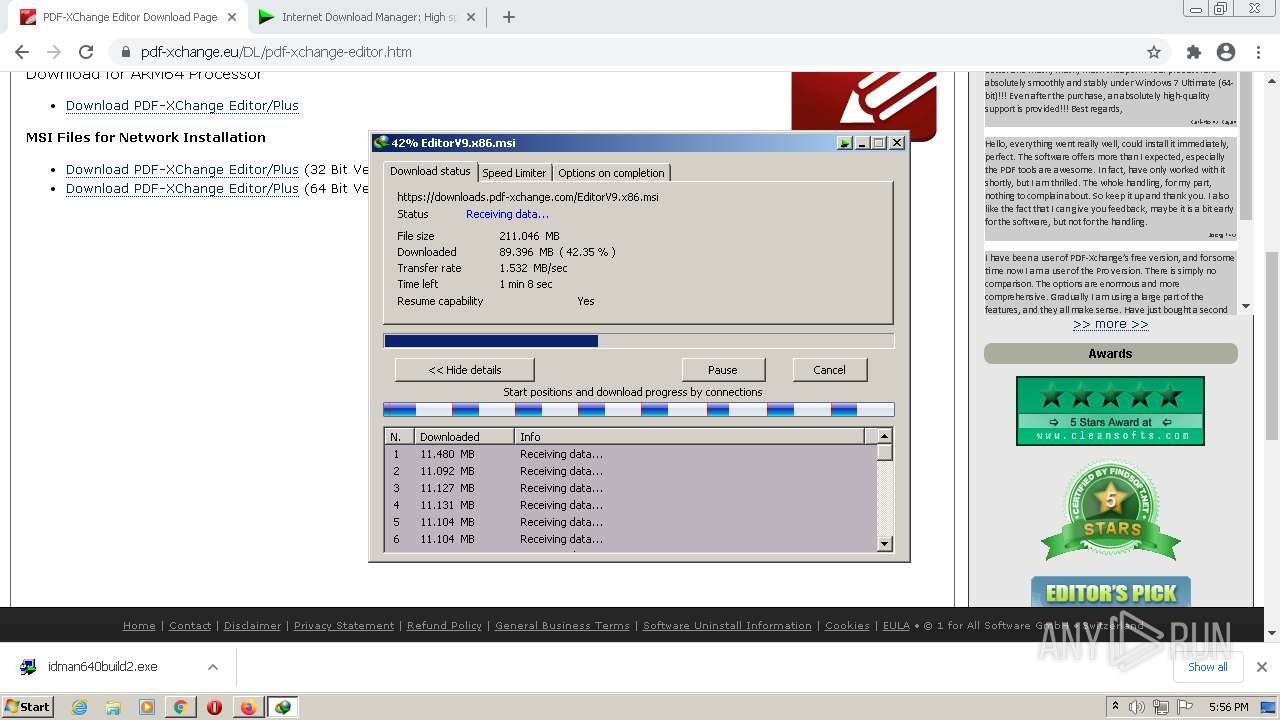Switch to Internet Download Manager browser tab
1280x720 pixels.
pos(369,17)
